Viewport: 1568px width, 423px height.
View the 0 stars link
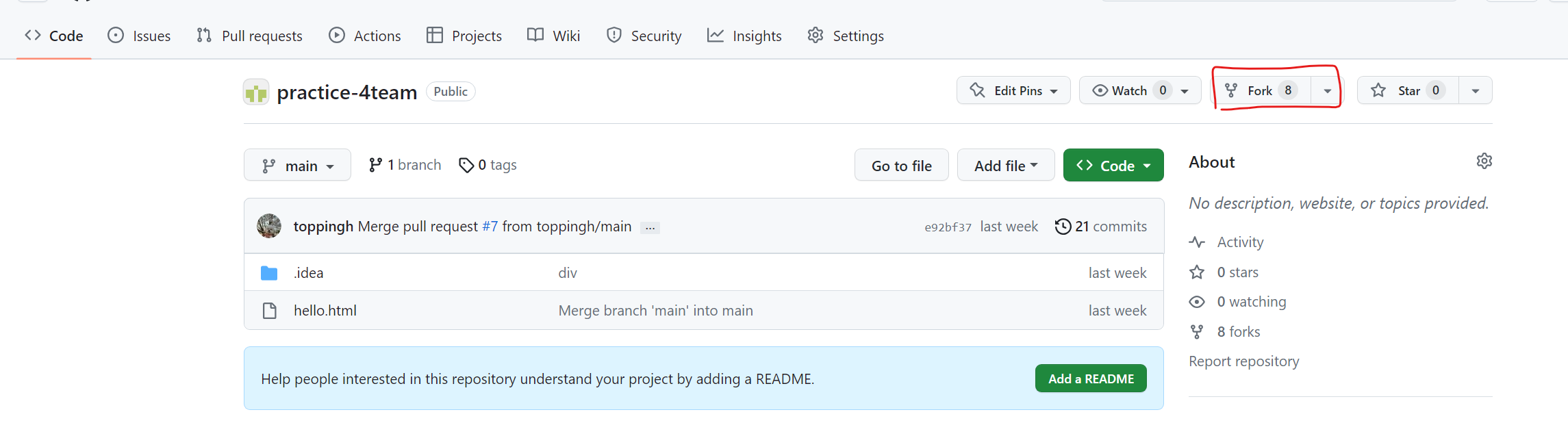(x=1224, y=272)
